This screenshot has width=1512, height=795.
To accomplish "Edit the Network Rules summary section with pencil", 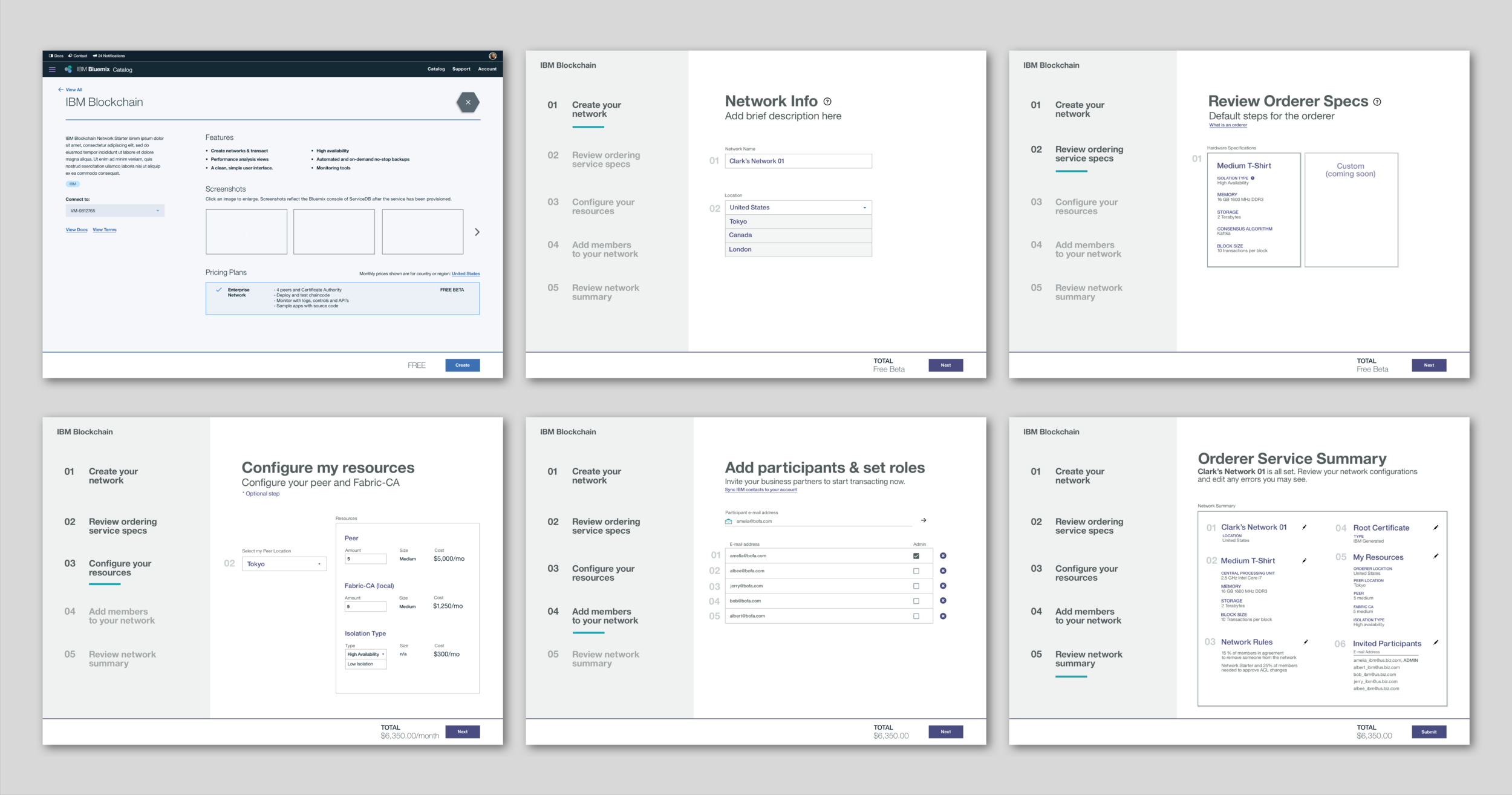I will 1306,642.
